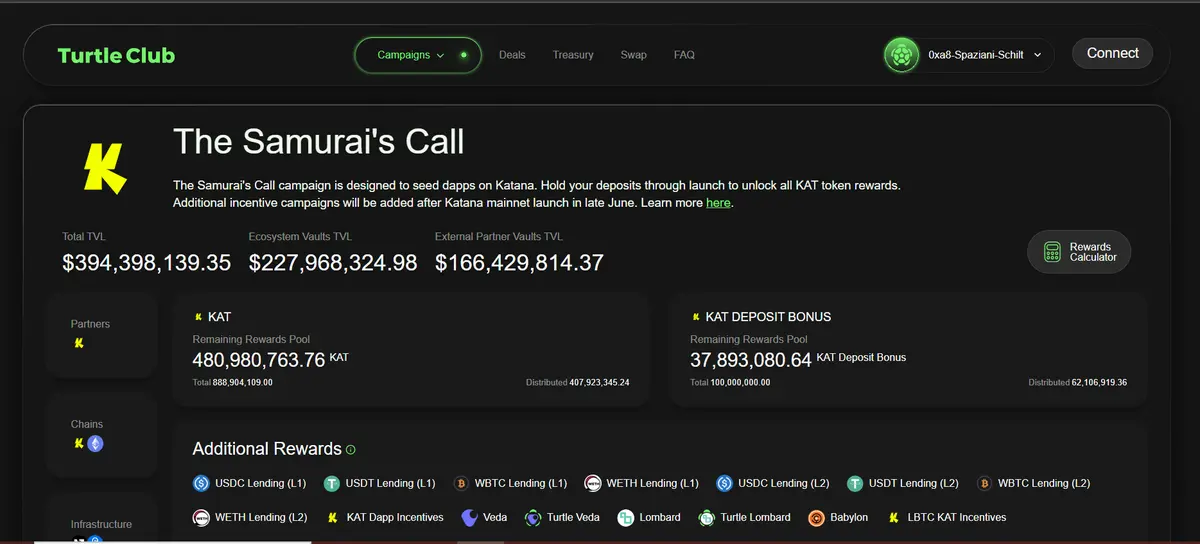1200x544 pixels.
Task: Click the KAT icon in KAT rewards card
Action: [198, 317]
